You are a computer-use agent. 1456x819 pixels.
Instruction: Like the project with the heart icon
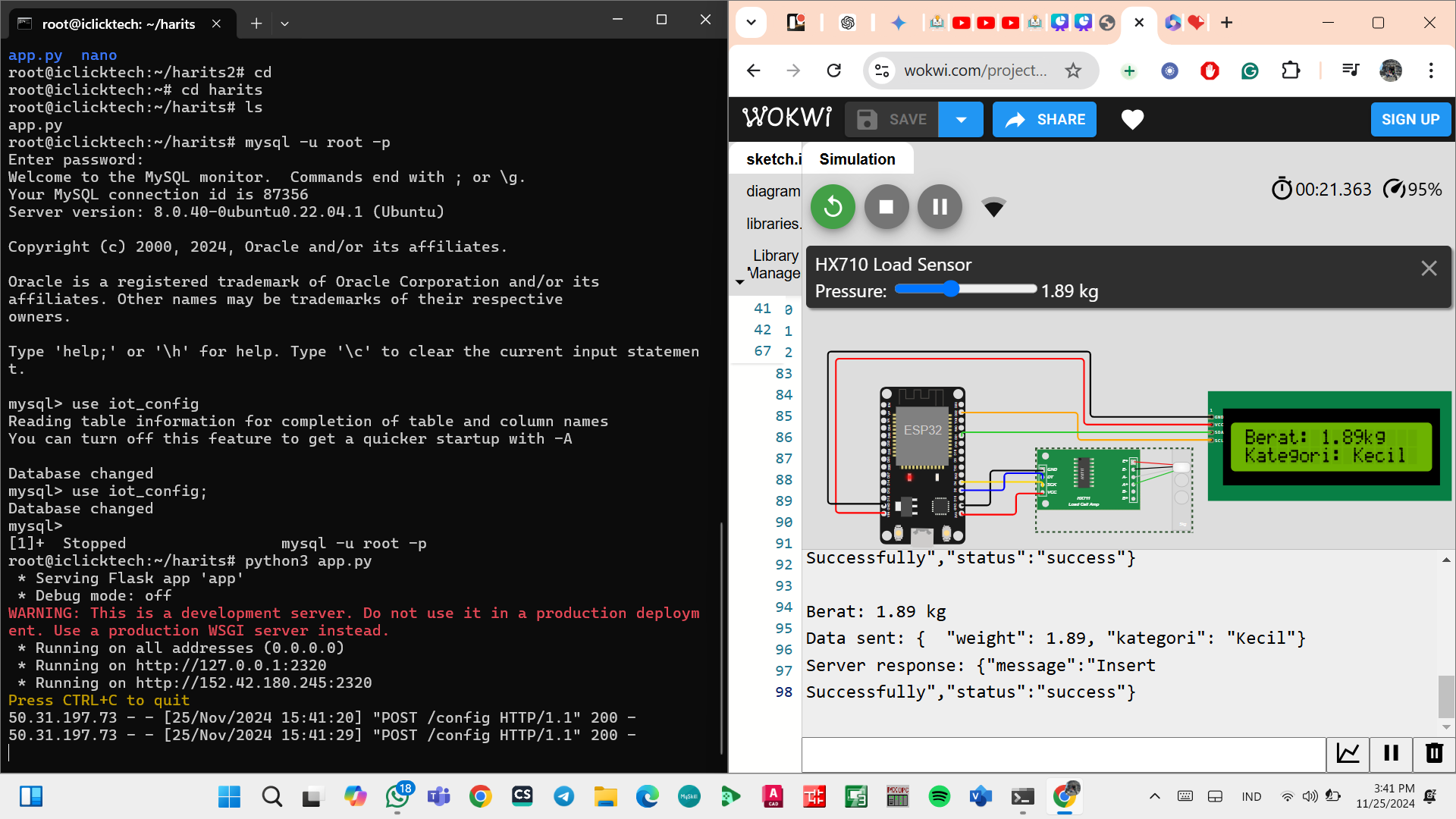(x=1132, y=119)
